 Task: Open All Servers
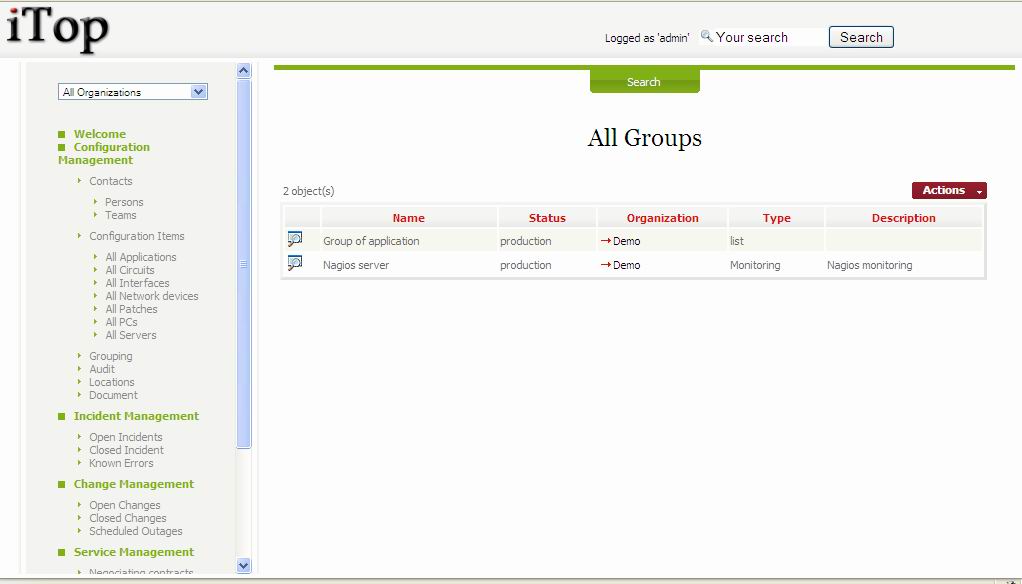[x=131, y=335]
